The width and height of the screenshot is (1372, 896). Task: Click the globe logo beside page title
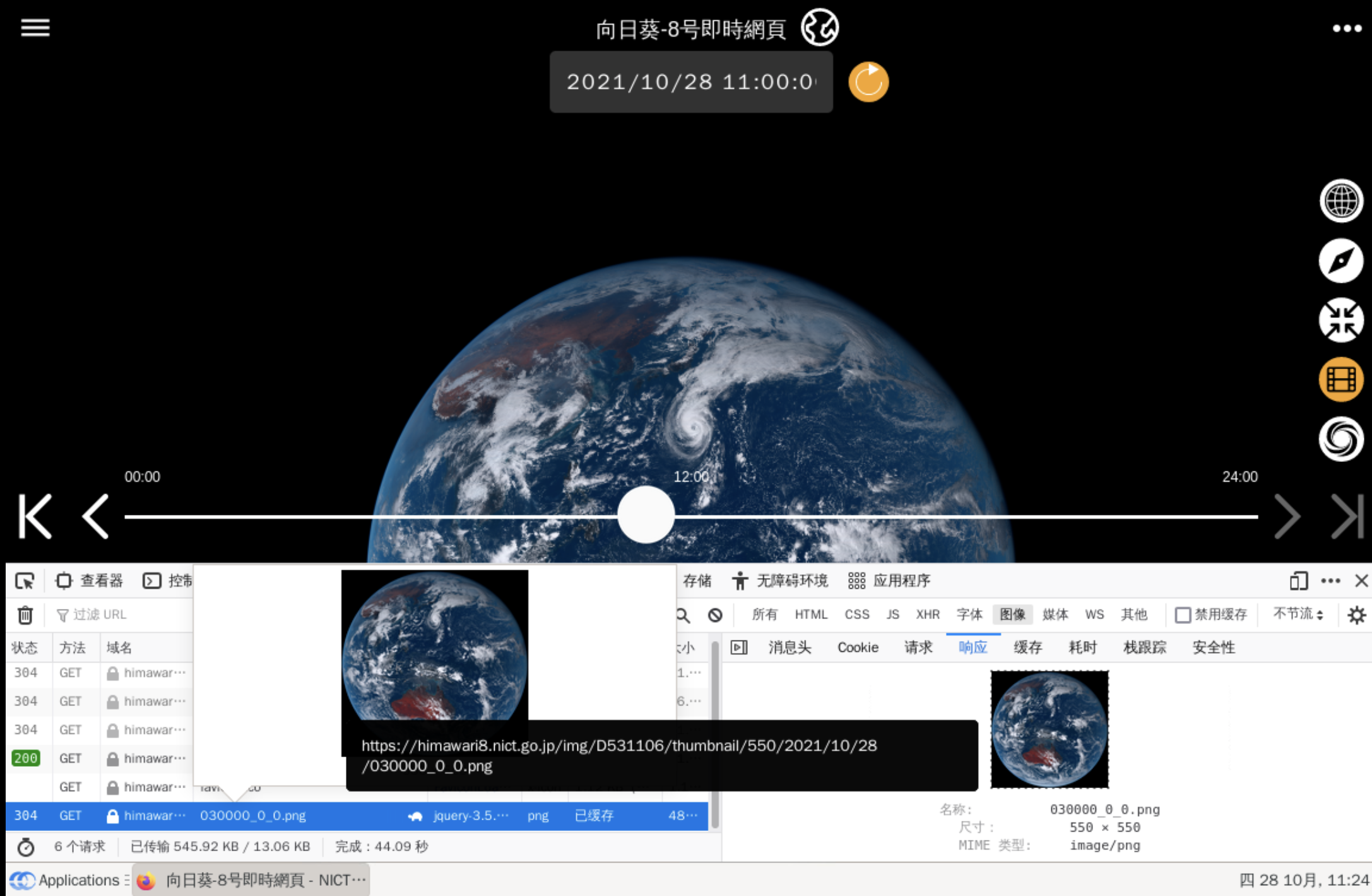click(x=819, y=28)
